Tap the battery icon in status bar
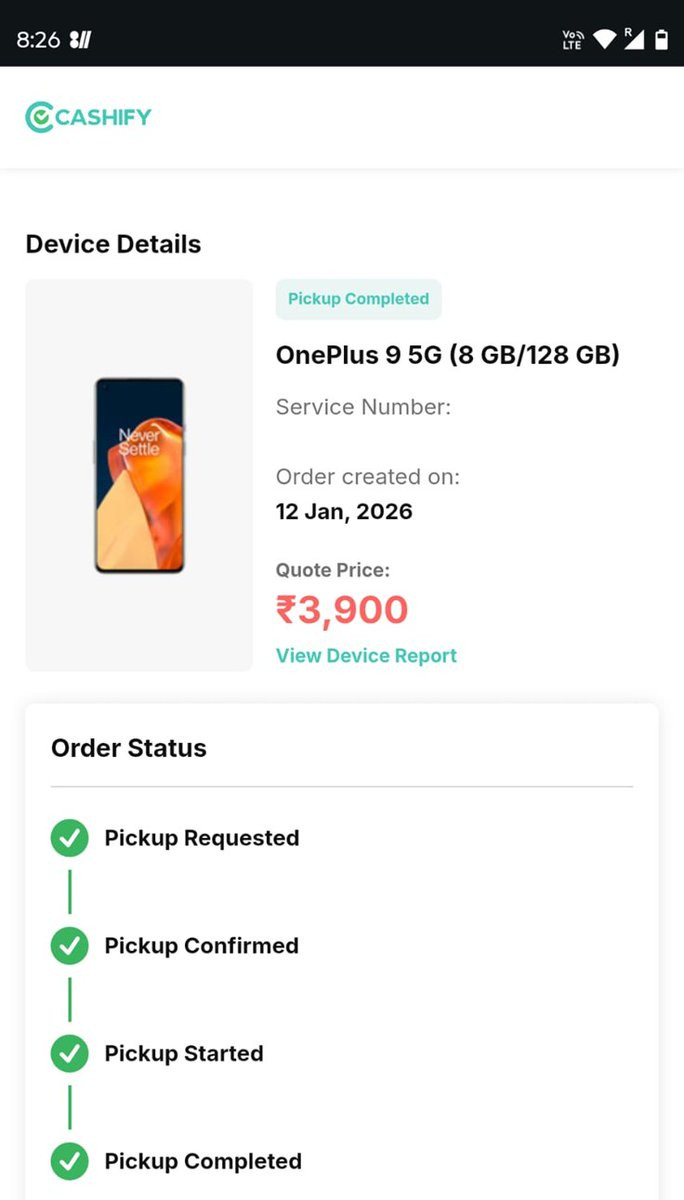The width and height of the screenshot is (684, 1200). click(661, 39)
